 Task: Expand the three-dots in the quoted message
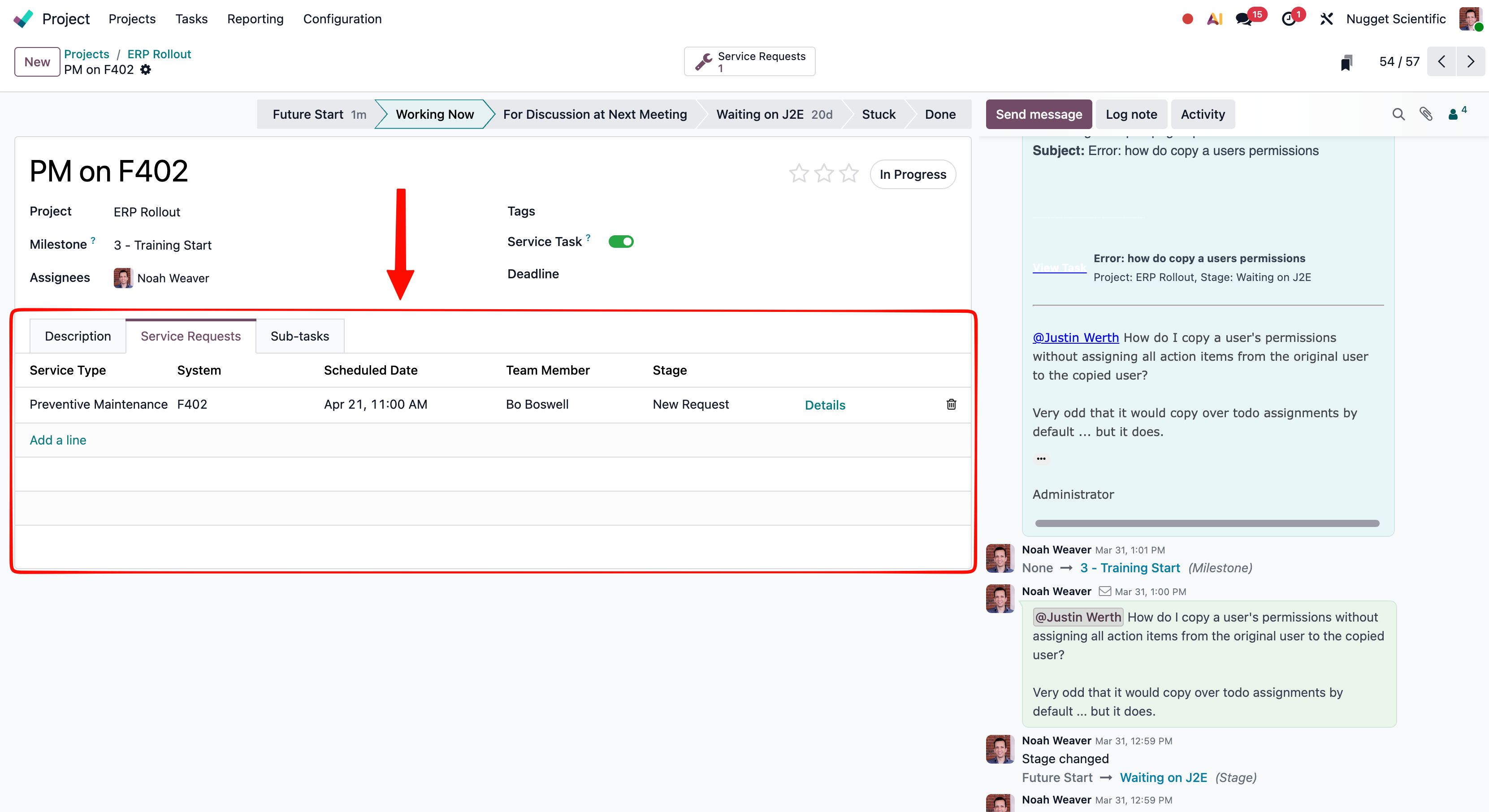[x=1041, y=459]
